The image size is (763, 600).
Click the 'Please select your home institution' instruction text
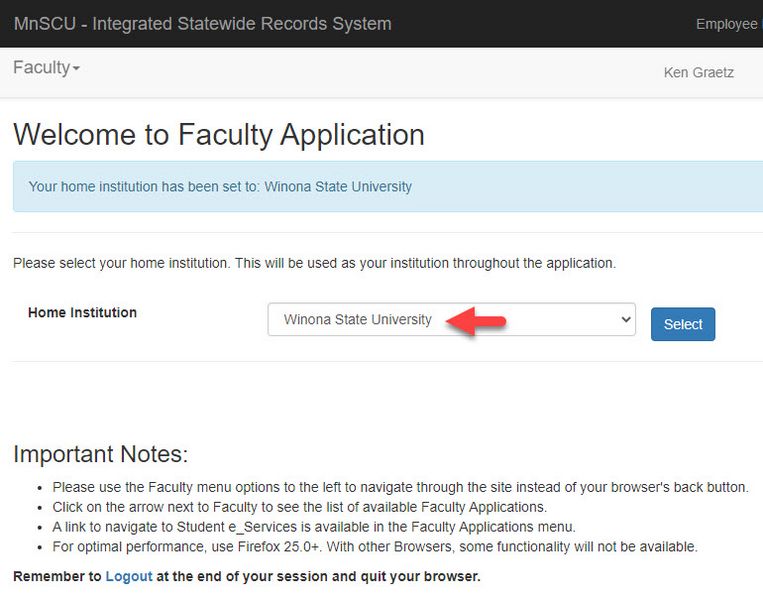314,264
